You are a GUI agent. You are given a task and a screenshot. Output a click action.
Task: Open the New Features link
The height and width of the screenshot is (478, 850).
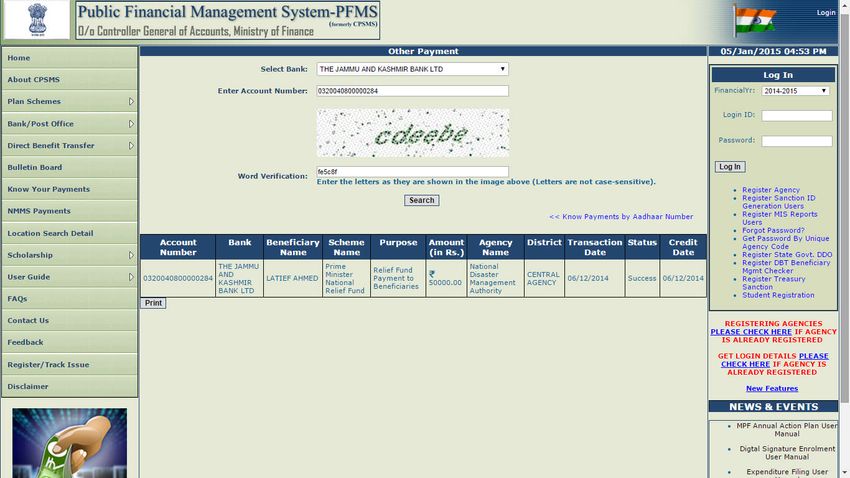[772, 388]
